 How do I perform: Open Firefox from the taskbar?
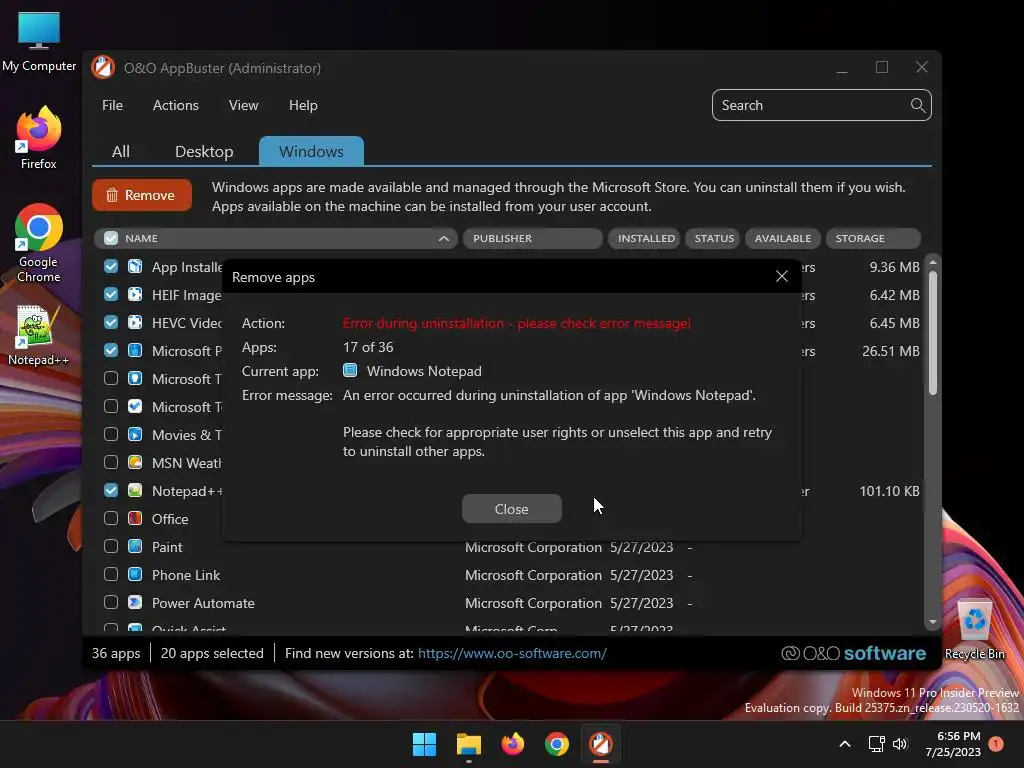[x=513, y=744]
